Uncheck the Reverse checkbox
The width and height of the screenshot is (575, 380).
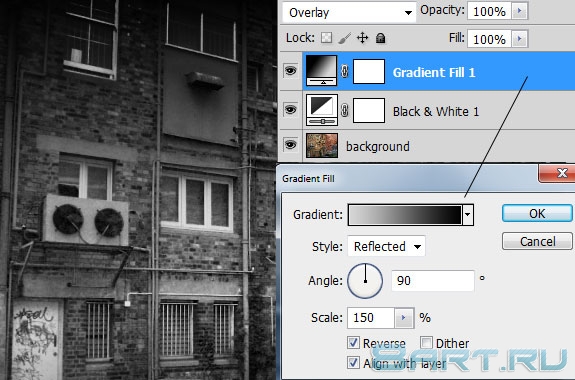tap(353, 343)
